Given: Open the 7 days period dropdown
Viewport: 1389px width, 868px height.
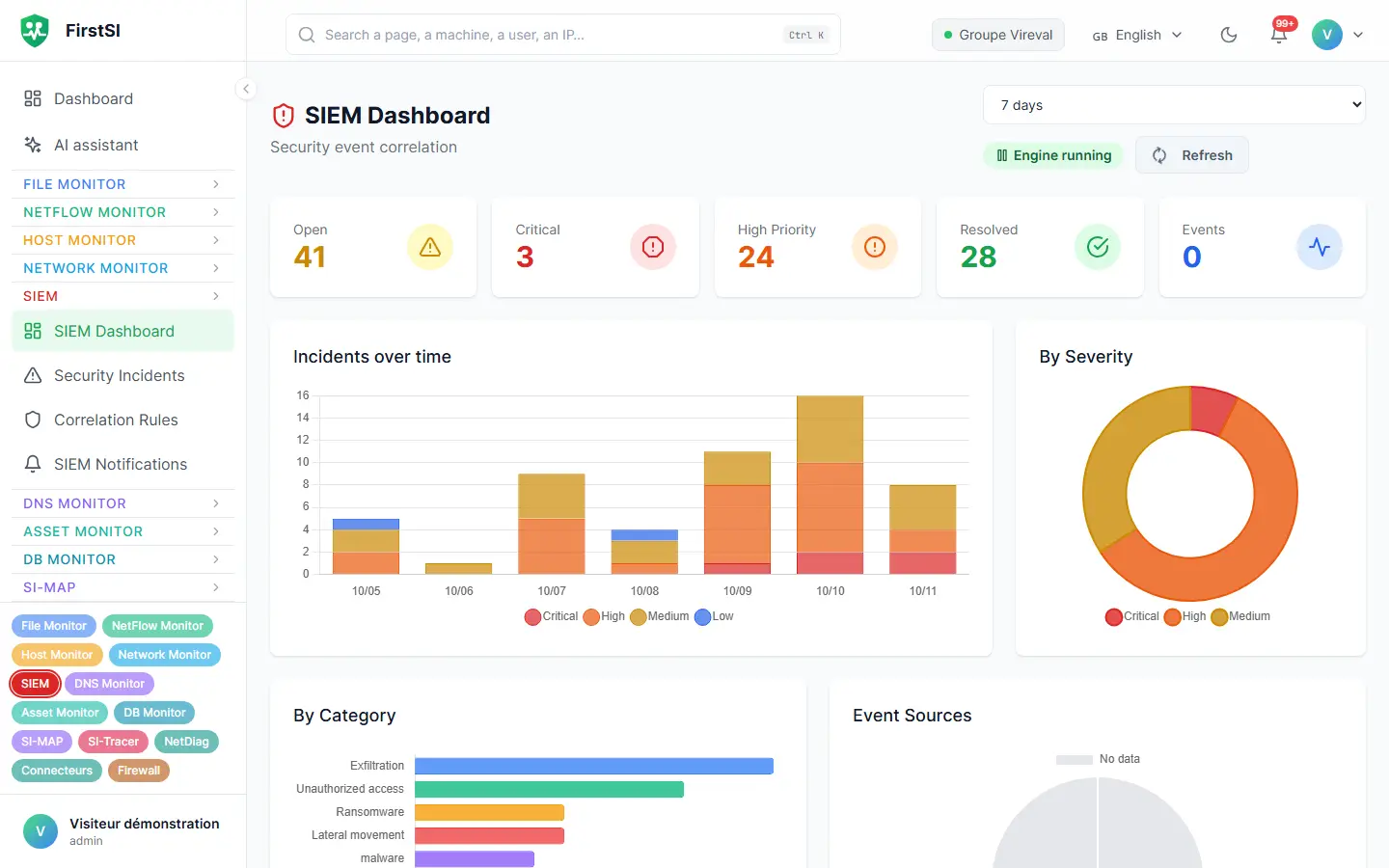Looking at the screenshot, I should point(1174,105).
